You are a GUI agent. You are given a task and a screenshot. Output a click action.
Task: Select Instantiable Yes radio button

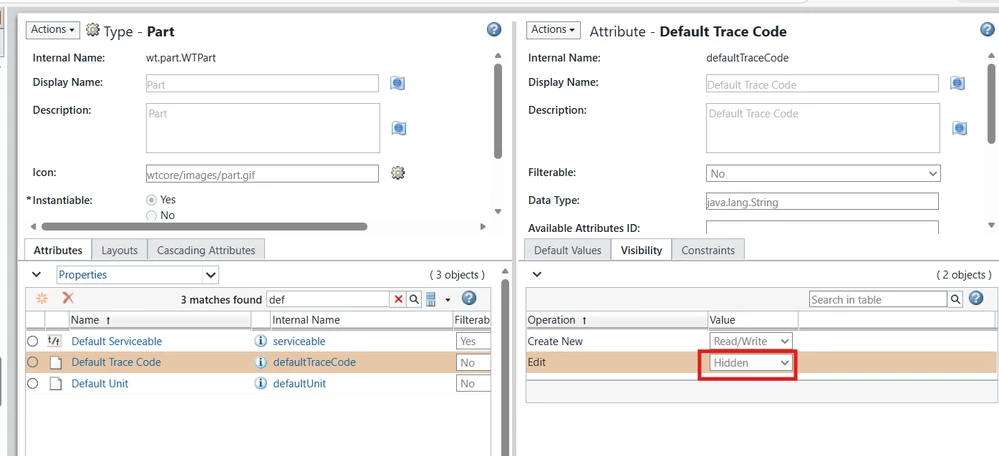pyautogui.click(x=152, y=200)
